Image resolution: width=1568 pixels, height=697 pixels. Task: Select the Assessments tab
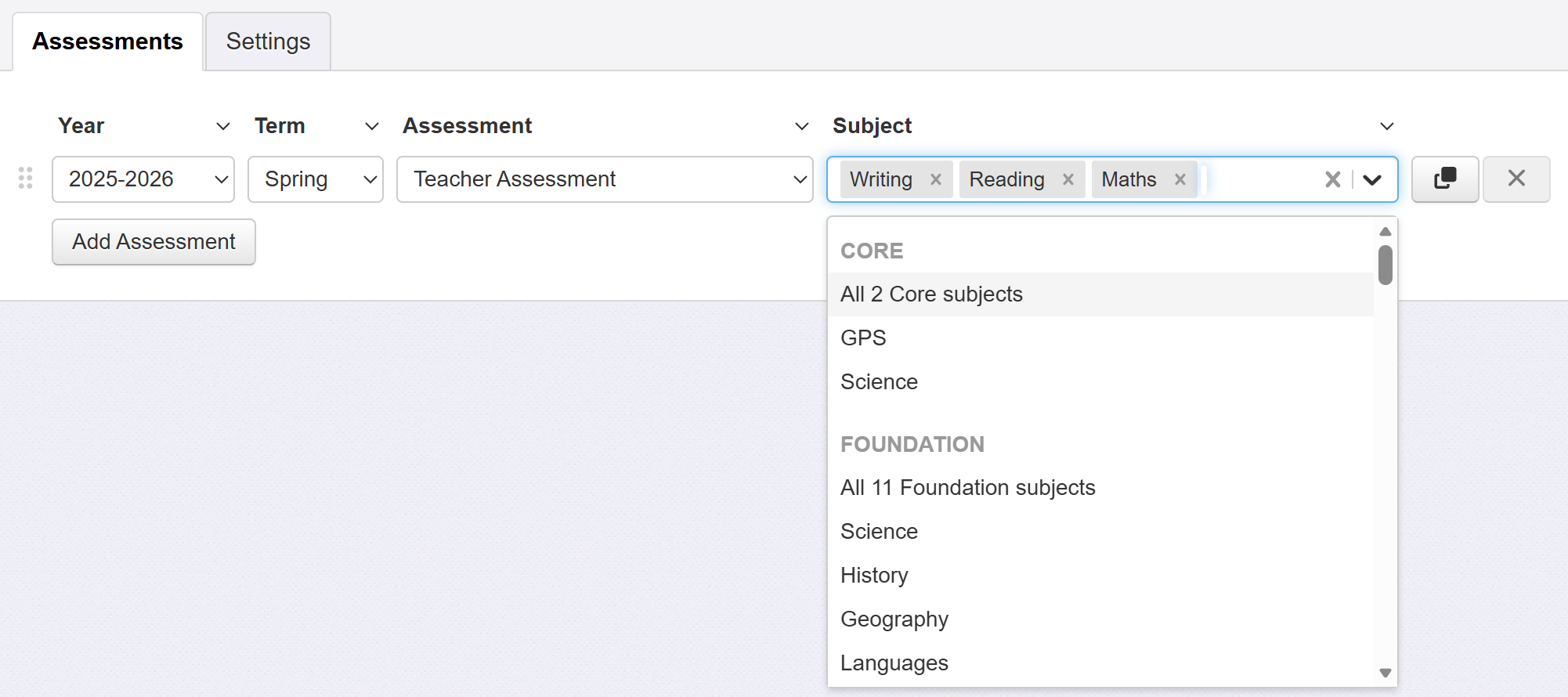click(107, 42)
